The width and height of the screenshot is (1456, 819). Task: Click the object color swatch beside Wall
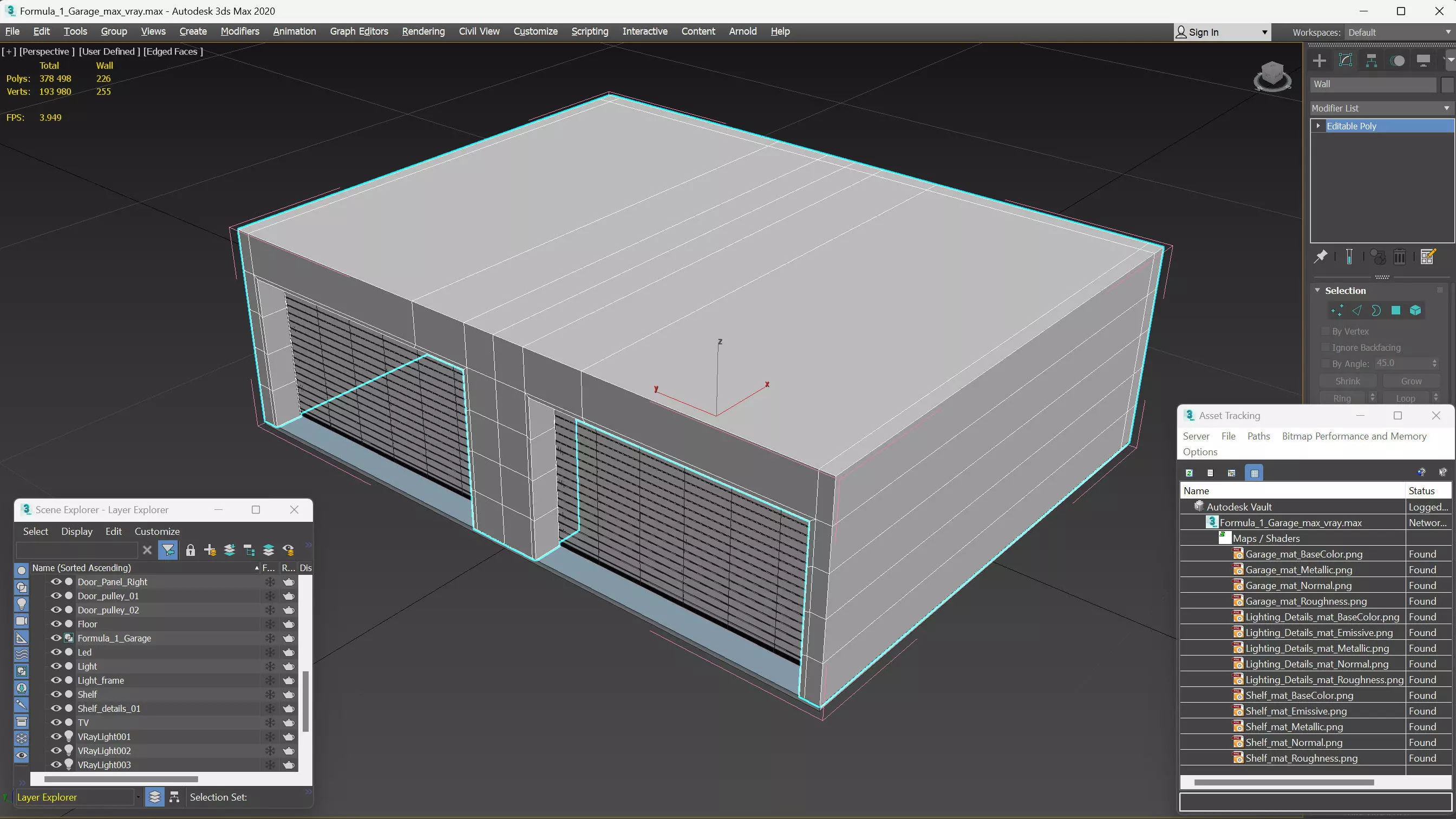[x=1446, y=84]
